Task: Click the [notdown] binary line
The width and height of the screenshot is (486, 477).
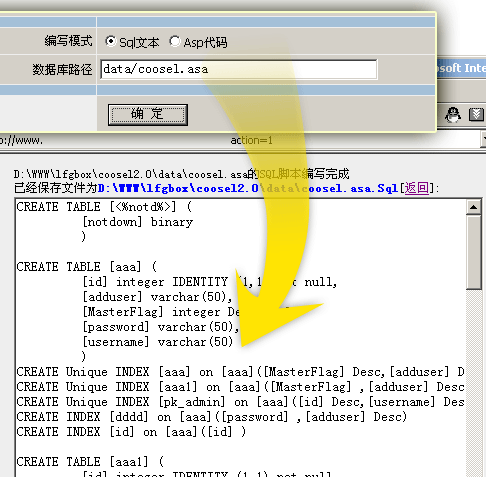Action: point(138,222)
